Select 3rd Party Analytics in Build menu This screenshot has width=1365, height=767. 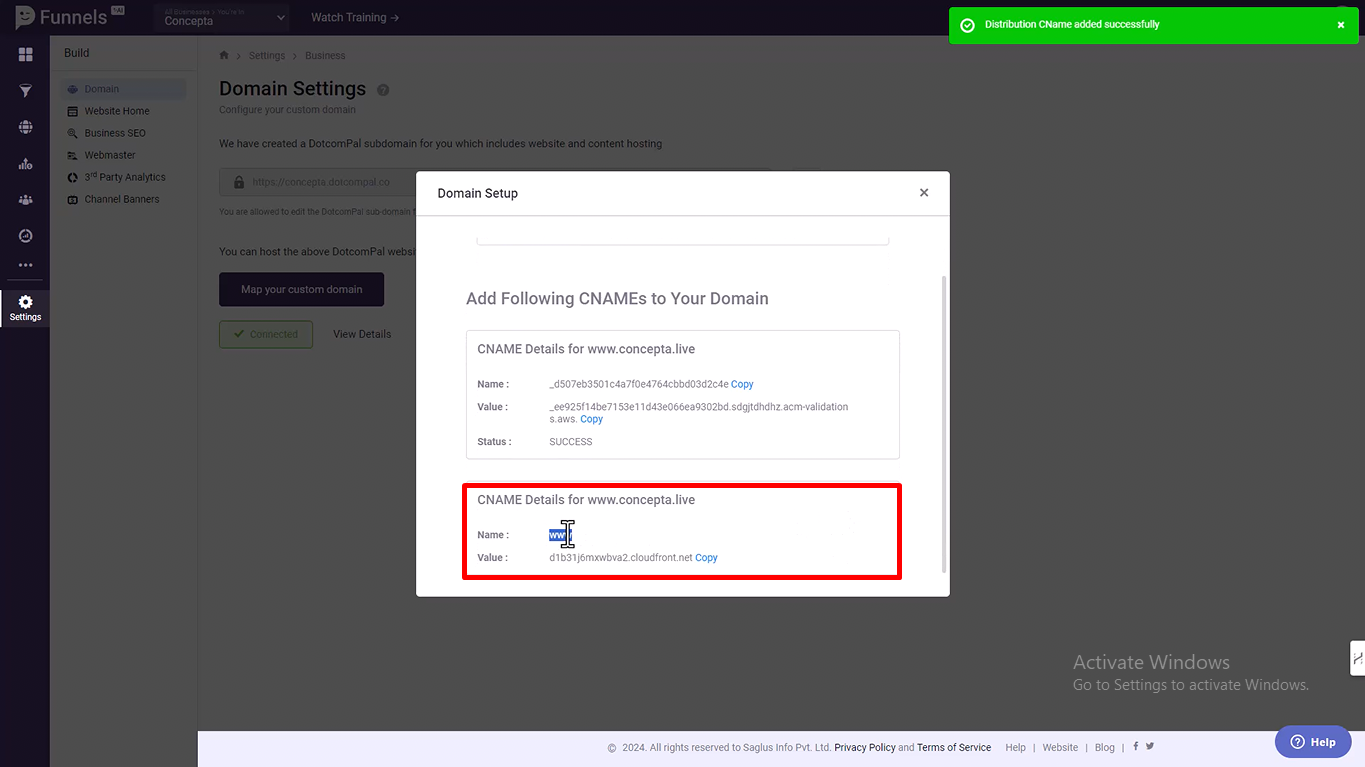(116, 177)
